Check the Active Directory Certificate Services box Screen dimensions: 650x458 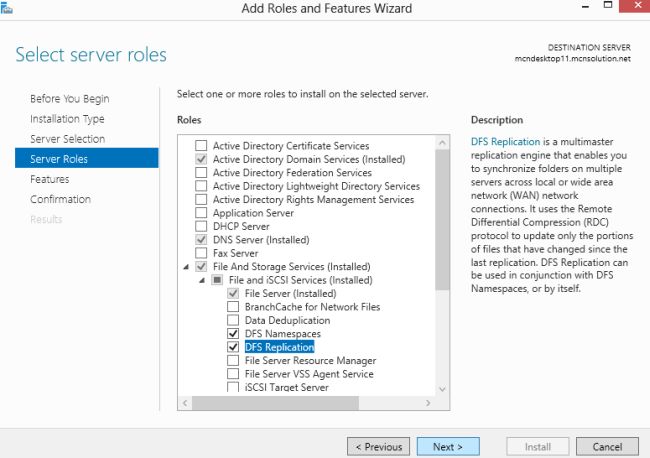203,146
